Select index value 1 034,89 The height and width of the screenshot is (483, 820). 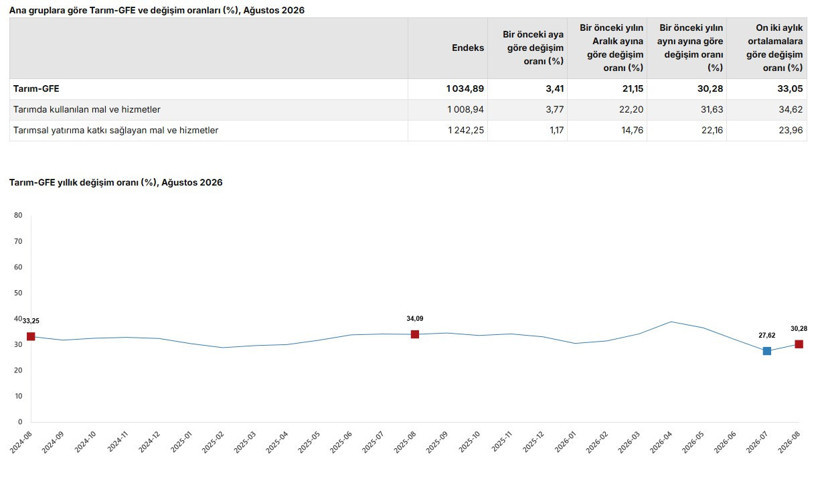pos(465,89)
